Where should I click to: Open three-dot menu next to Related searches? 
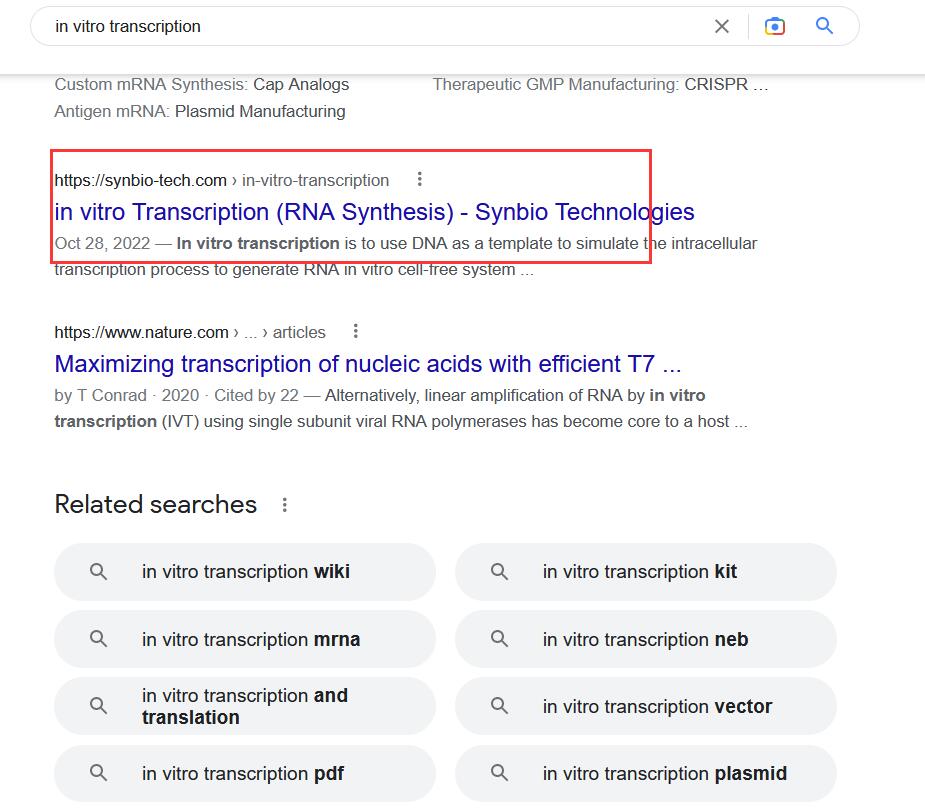coord(285,505)
